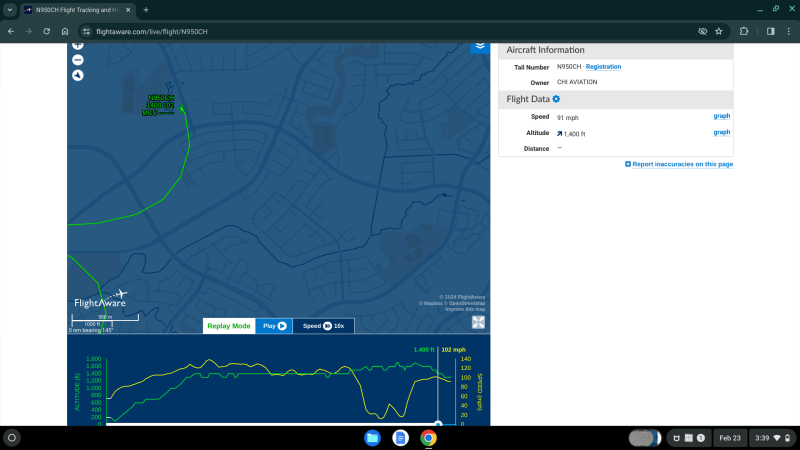Open Chrome extensions puzzle icon

[743, 31]
